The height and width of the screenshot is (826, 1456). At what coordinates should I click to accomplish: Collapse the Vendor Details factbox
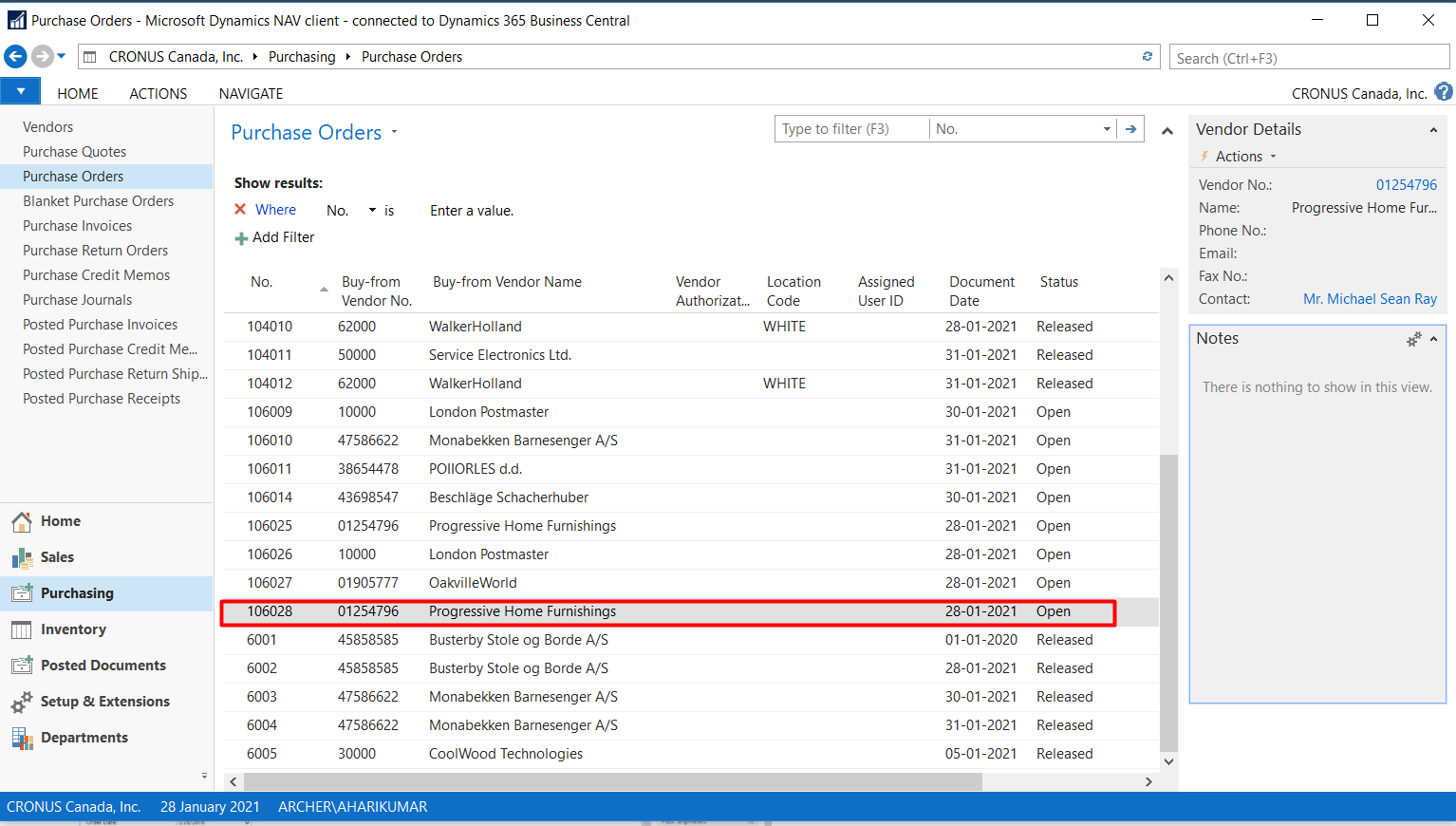(1433, 130)
